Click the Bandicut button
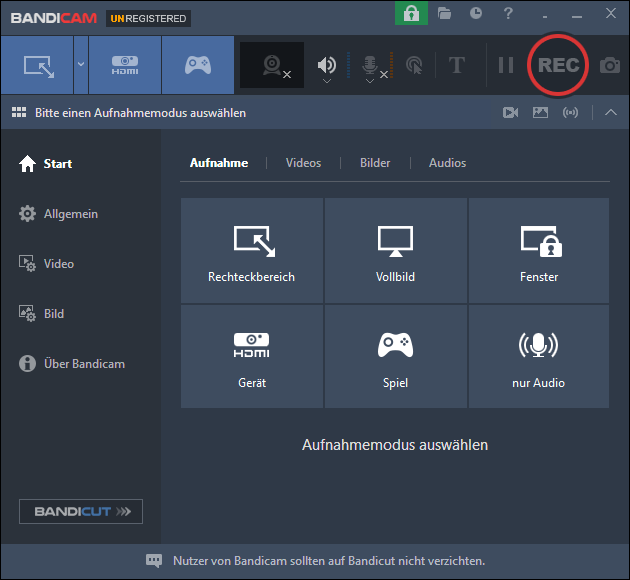Screen dimensions: 630x580 (81, 512)
